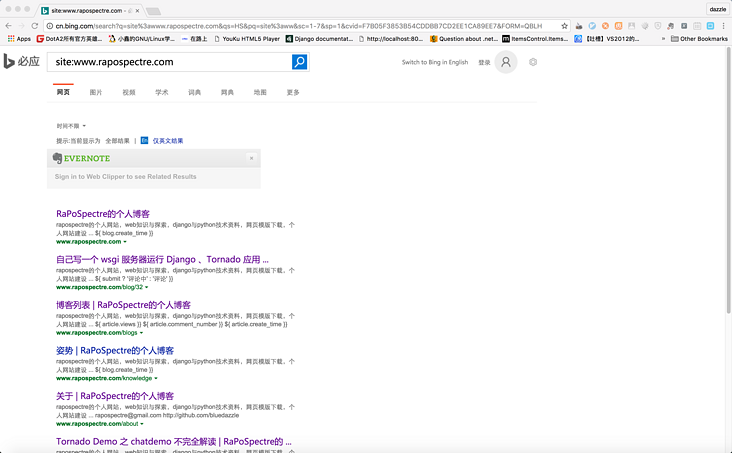Viewport: 732px width, 453px height.
Task: Open the RaPoSpectre的个人博客 search result
Action: tap(103, 214)
